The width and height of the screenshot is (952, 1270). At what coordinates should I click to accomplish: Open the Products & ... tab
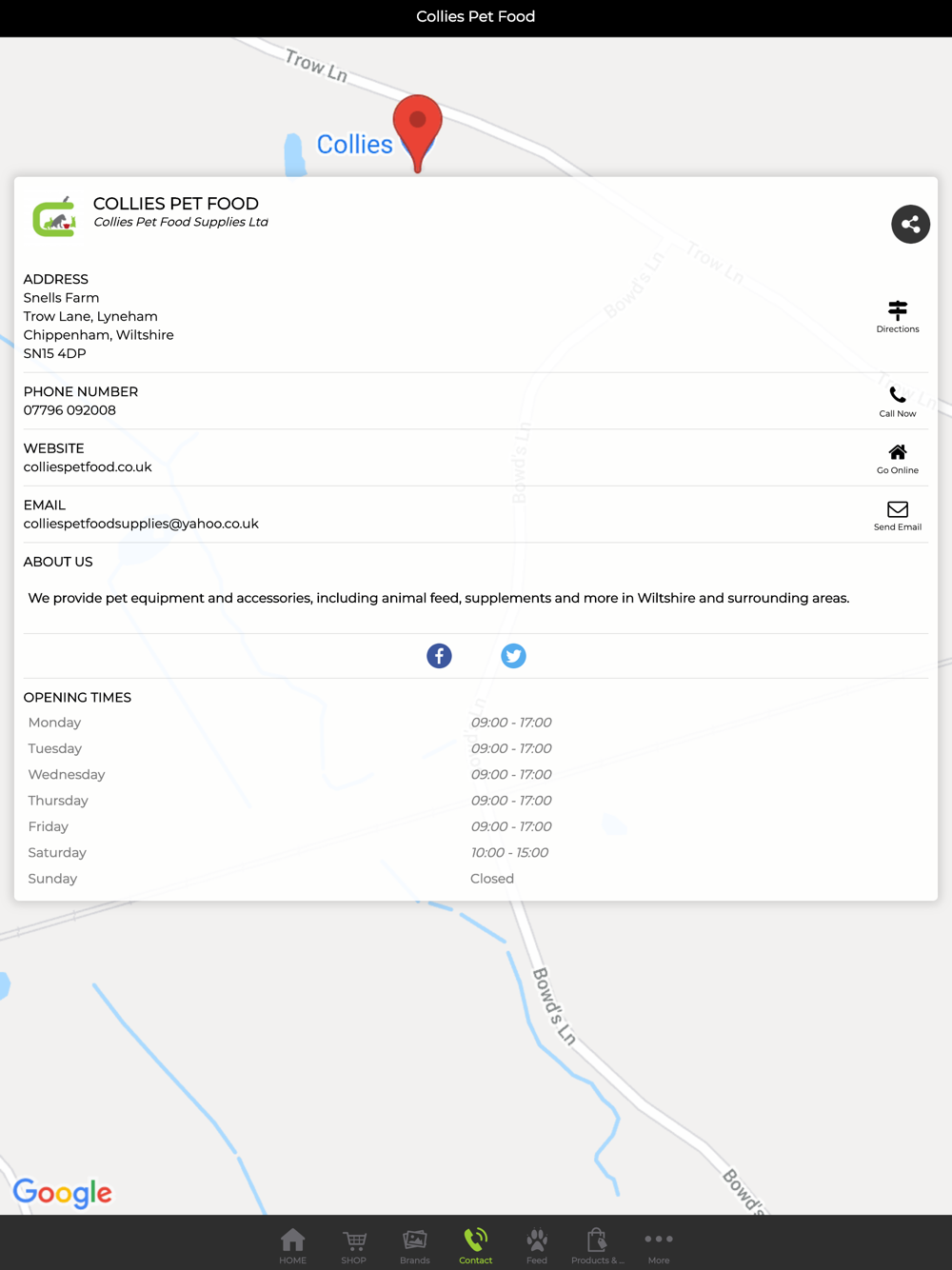[598, 1245]
